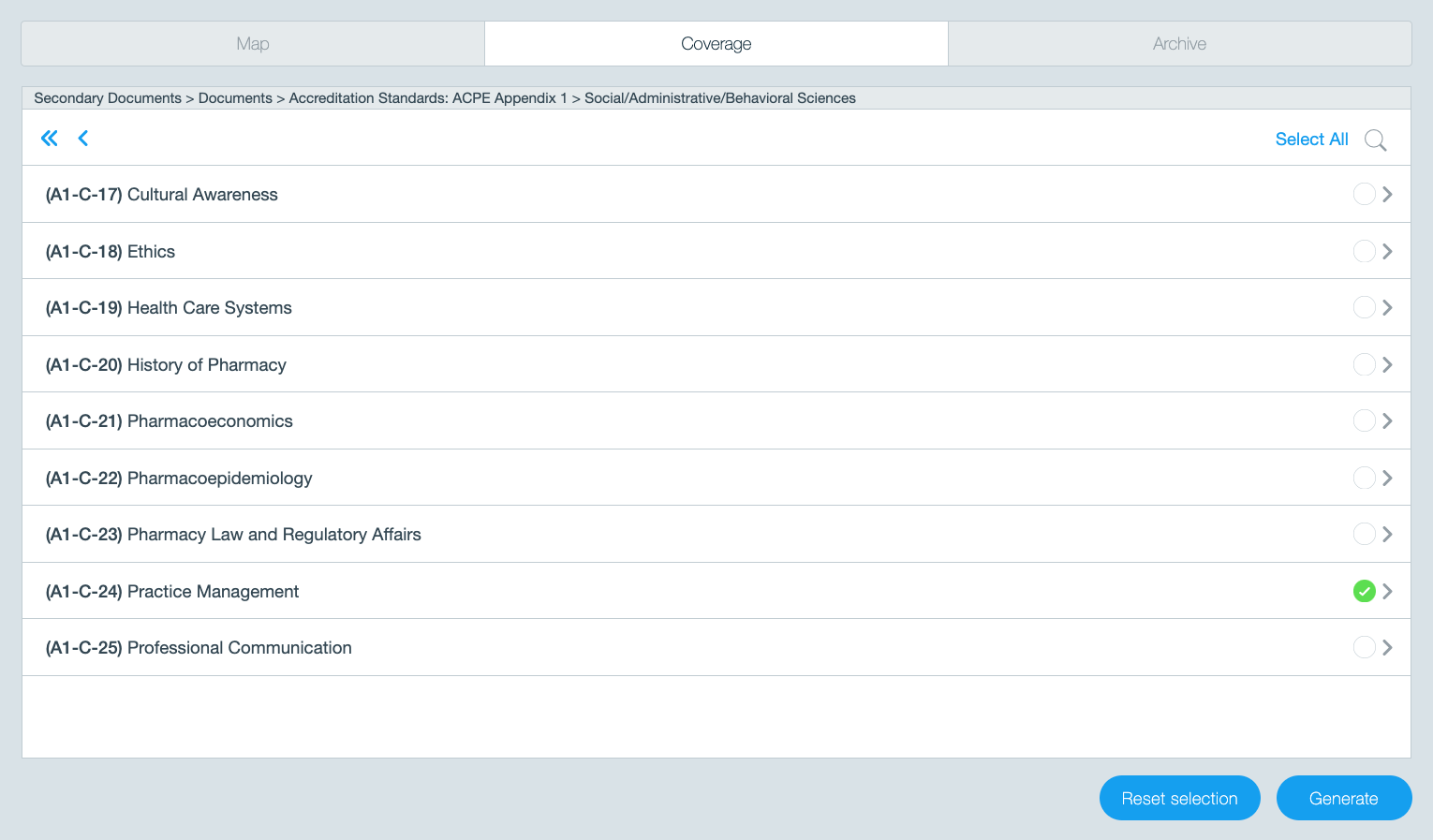Expand History of Pharmacy chevron
1433x840 pixels.
coord(1388,364)
